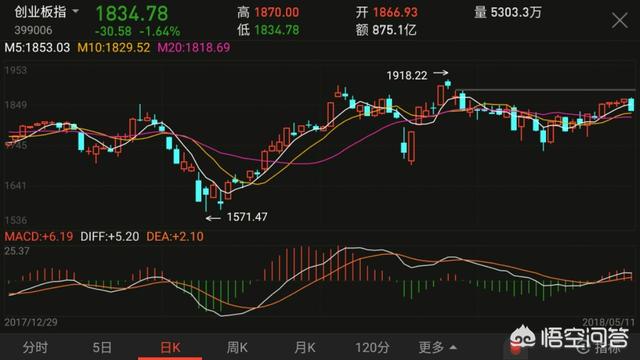Image resolution: width=640 pixels, height=360 pixels.
Task: Click the 悟空问答 watermark logo icon
Action: coord(523,338)
